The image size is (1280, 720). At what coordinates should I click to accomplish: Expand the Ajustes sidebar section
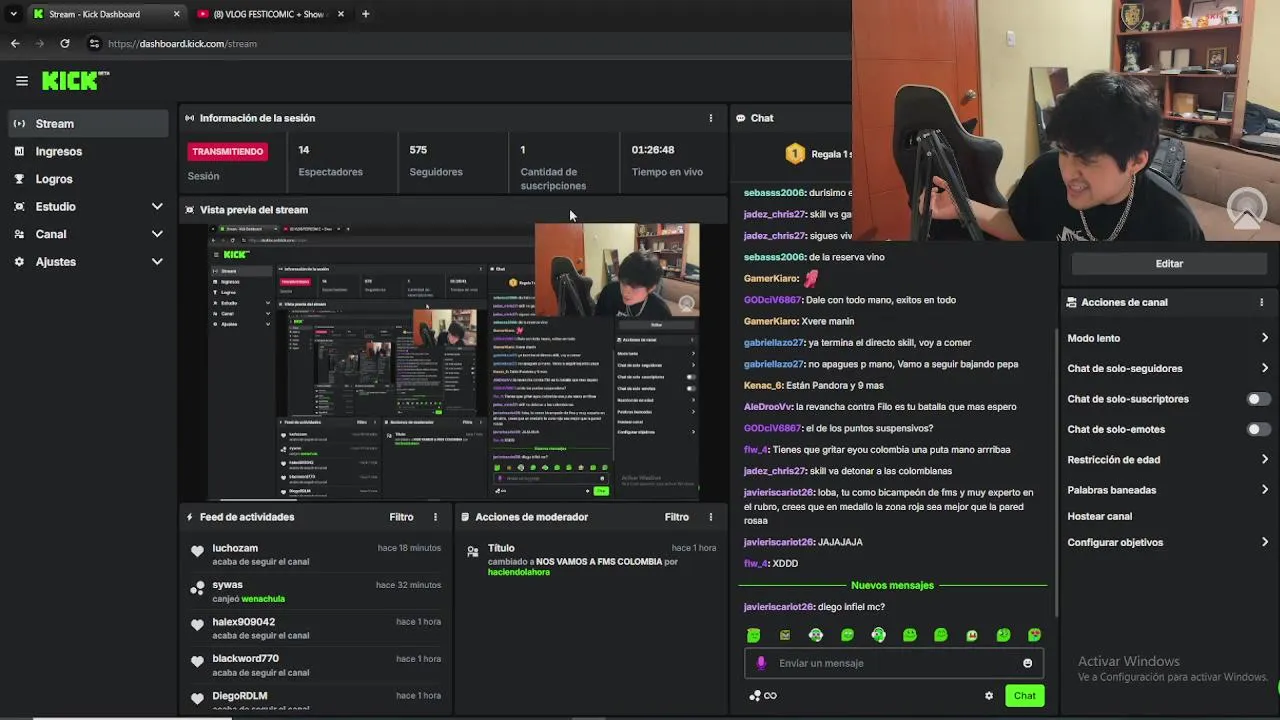[x=89, y=262]
